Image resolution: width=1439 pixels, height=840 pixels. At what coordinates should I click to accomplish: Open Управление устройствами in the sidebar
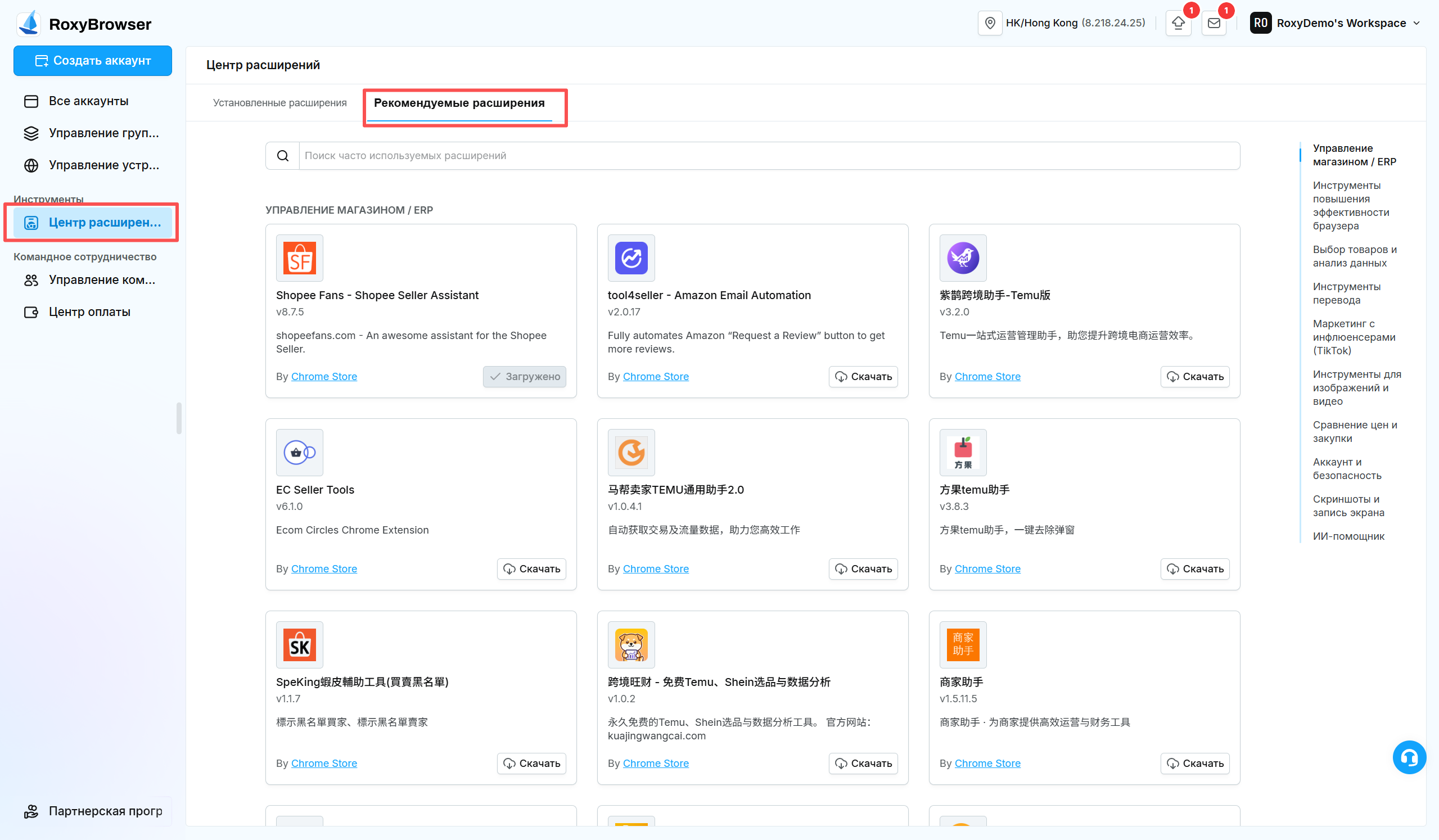(x=93, y=165)
